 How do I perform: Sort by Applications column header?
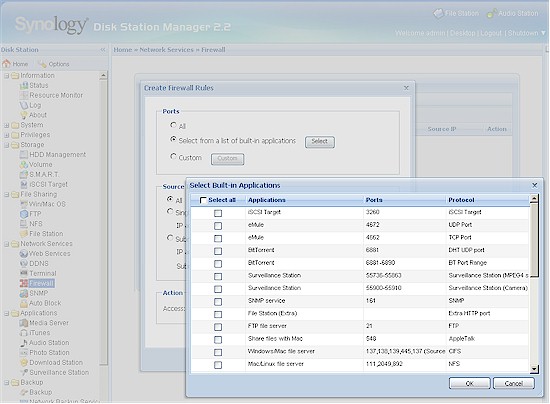(304, 200)
